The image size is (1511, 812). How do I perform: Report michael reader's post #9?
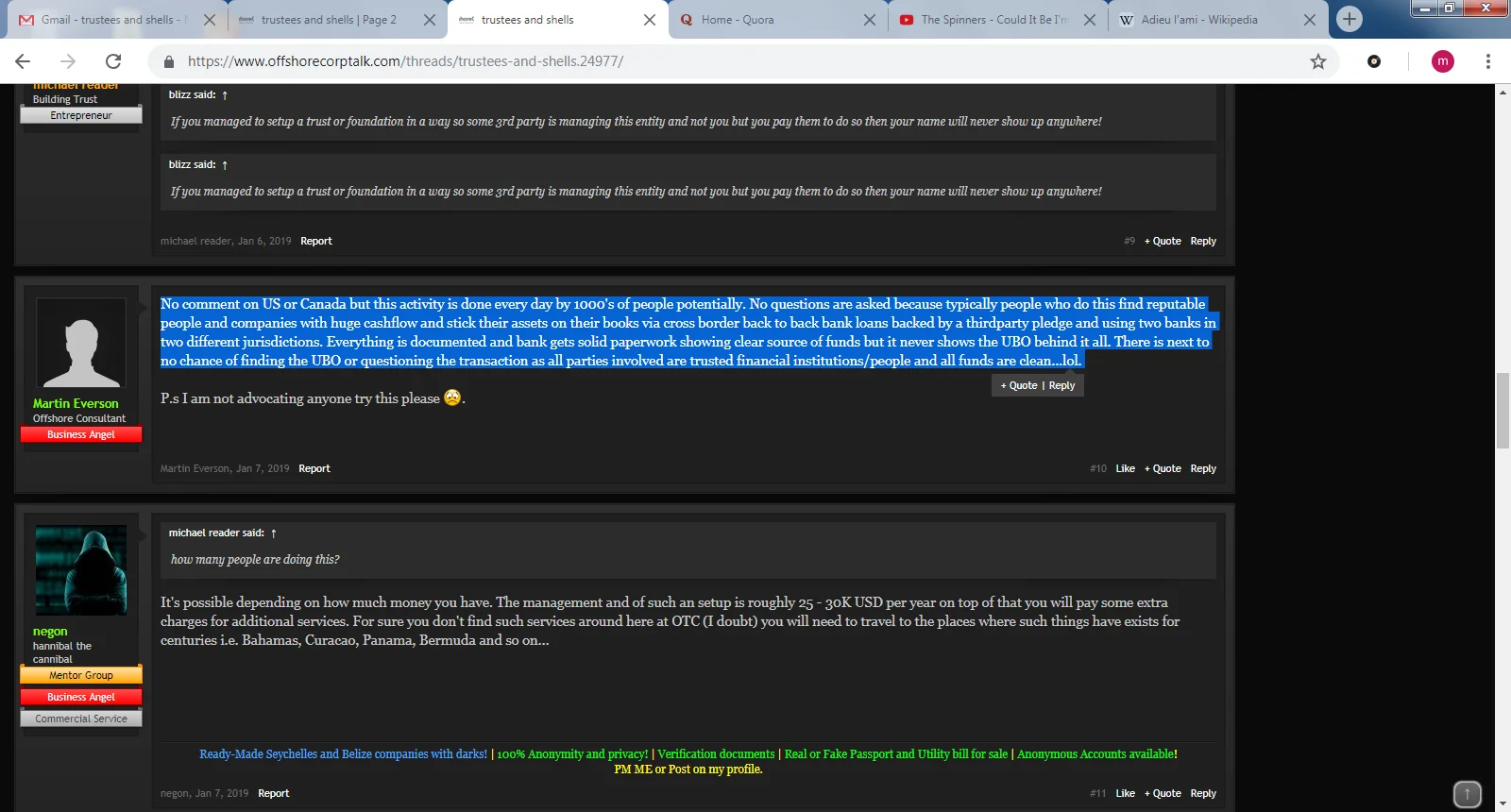316,241
